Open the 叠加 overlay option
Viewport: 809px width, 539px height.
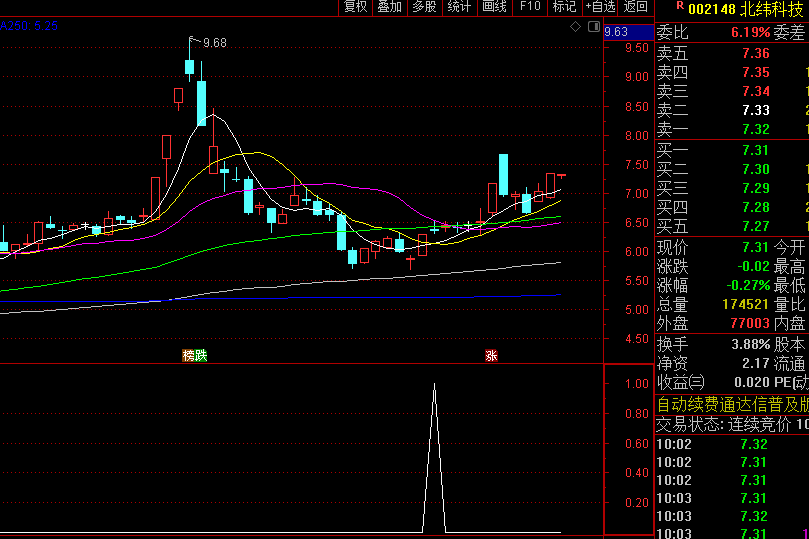389,7
